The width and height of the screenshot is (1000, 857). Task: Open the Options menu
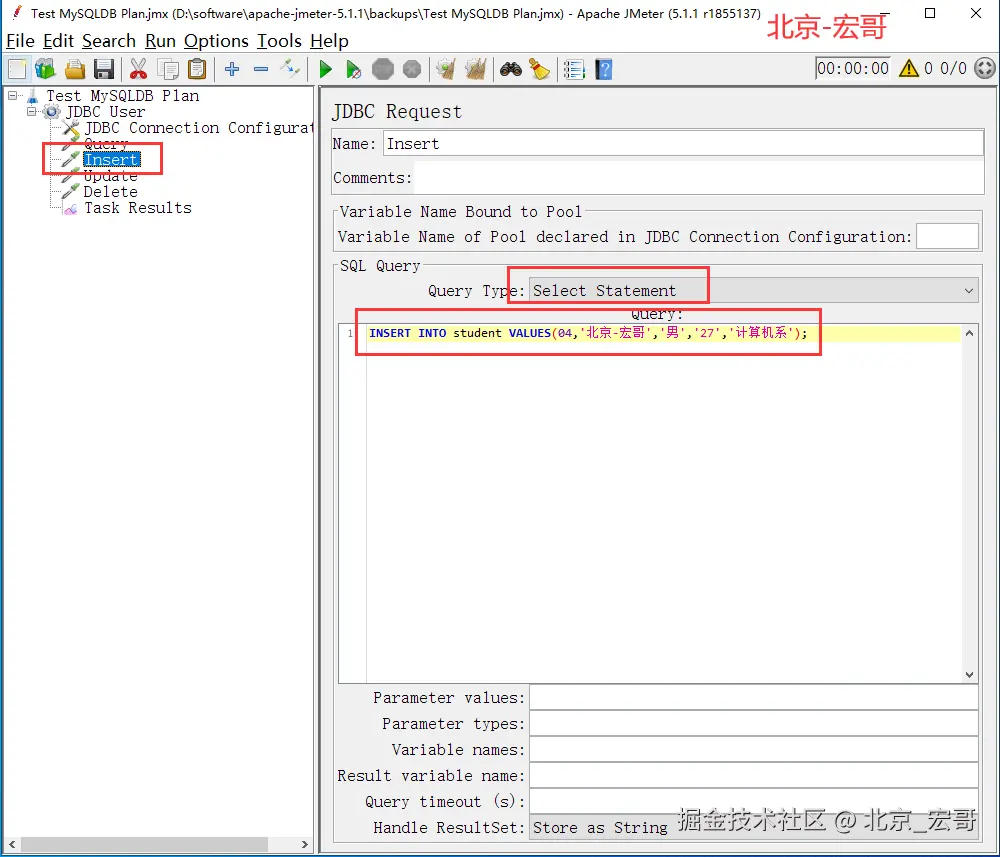[x=216, y=41]
